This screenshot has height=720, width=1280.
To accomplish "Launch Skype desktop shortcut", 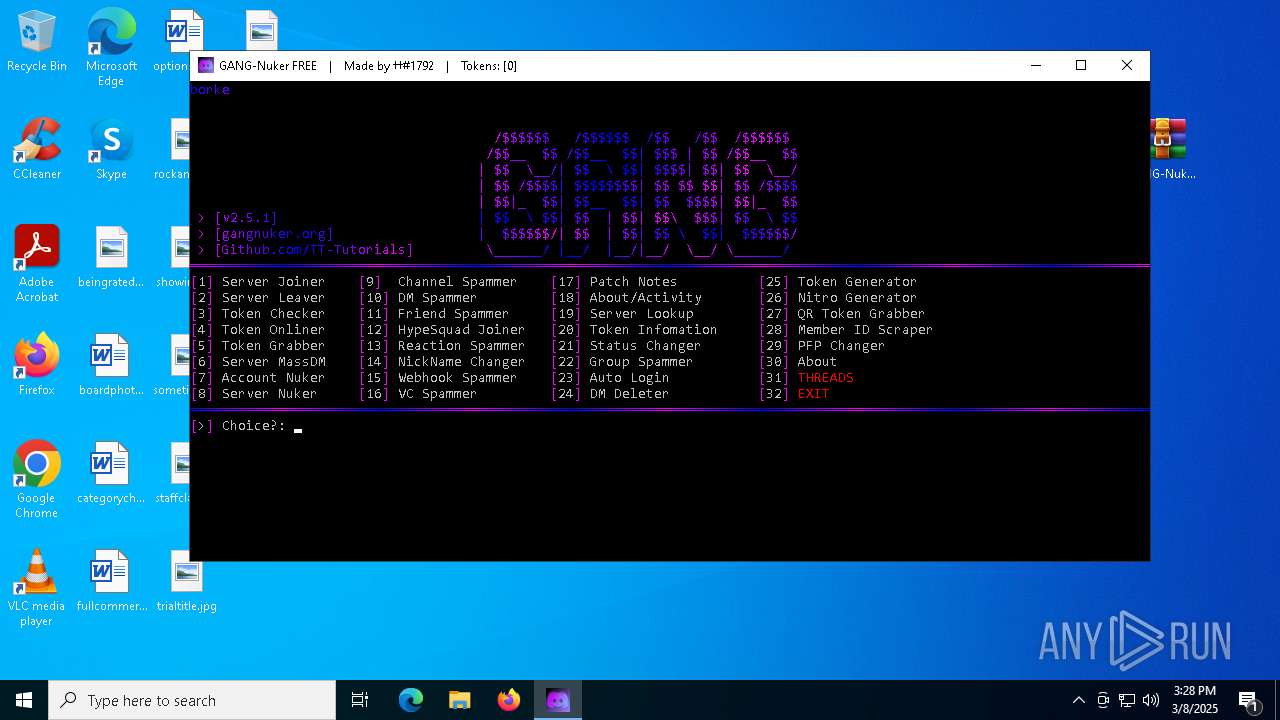I will coord(111,149).
